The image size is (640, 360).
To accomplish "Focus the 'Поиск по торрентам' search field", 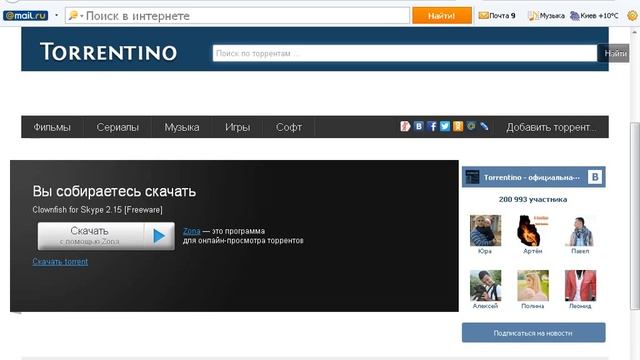I will [404, 53].
